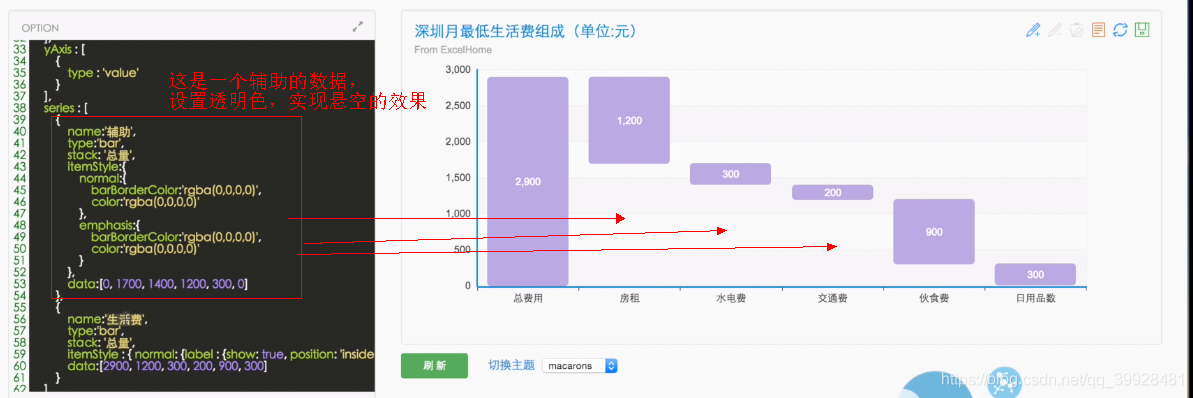Viewport: 1193px width, 398px height.
Task: Open the orange data view icon
Action: coord(1098,30)
